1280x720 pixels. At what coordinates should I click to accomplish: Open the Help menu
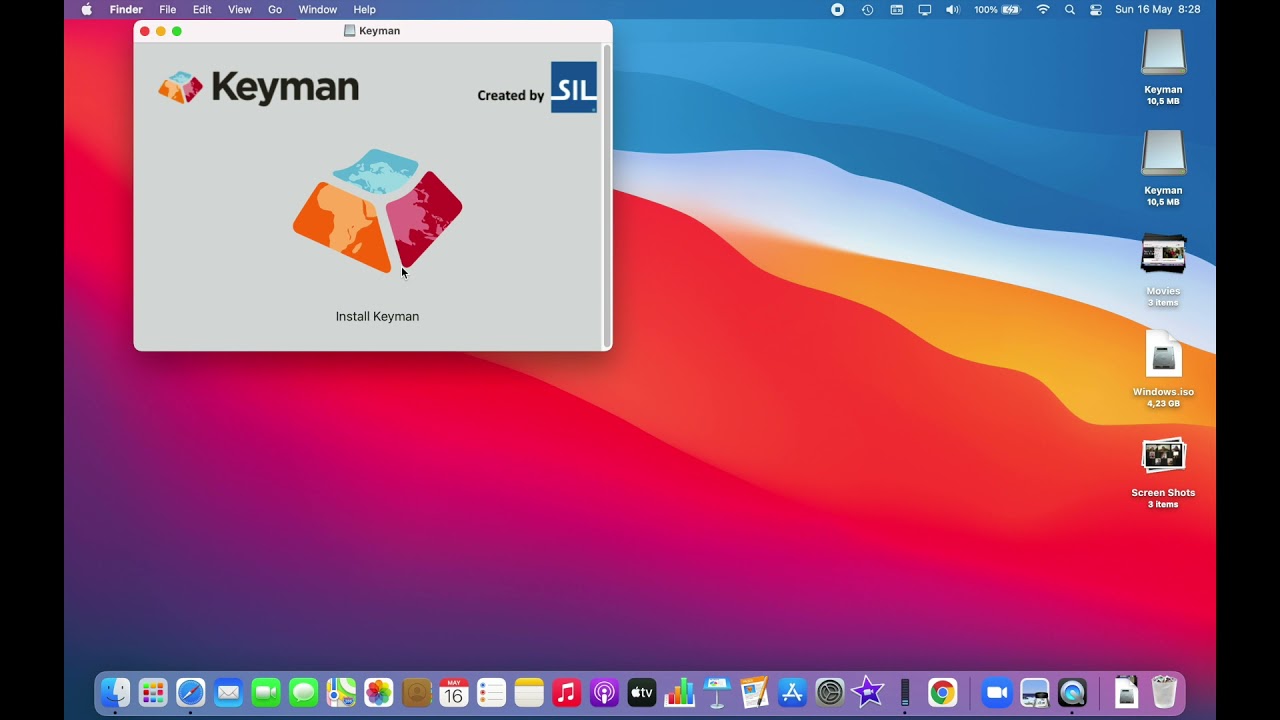(x=364, y=10)
